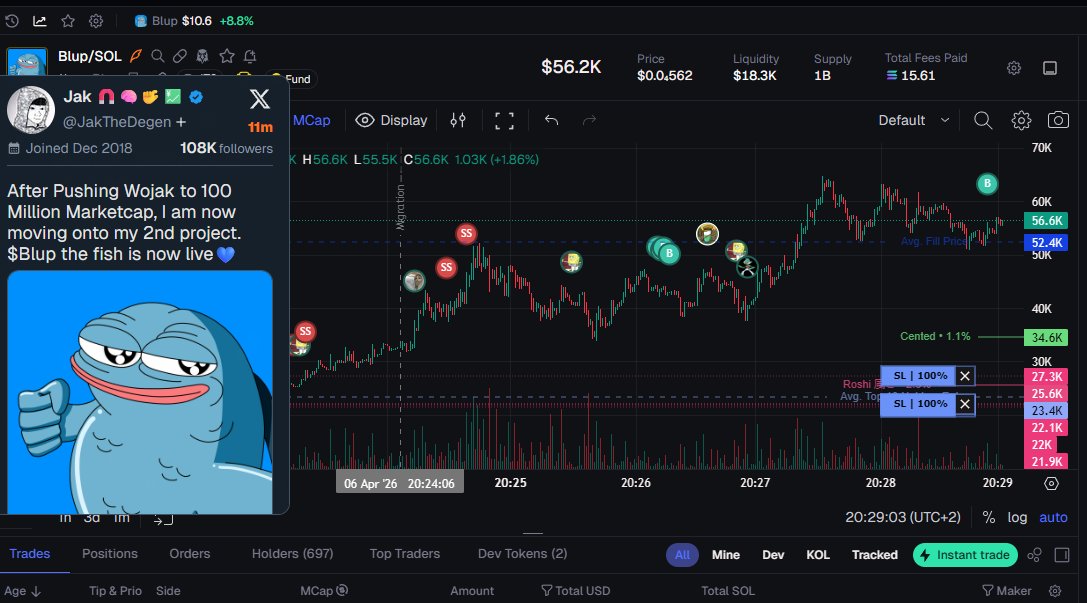Select the All trades filter
Image resolution: width=1087 pixels, height=603 pixels.
(682, 554)
